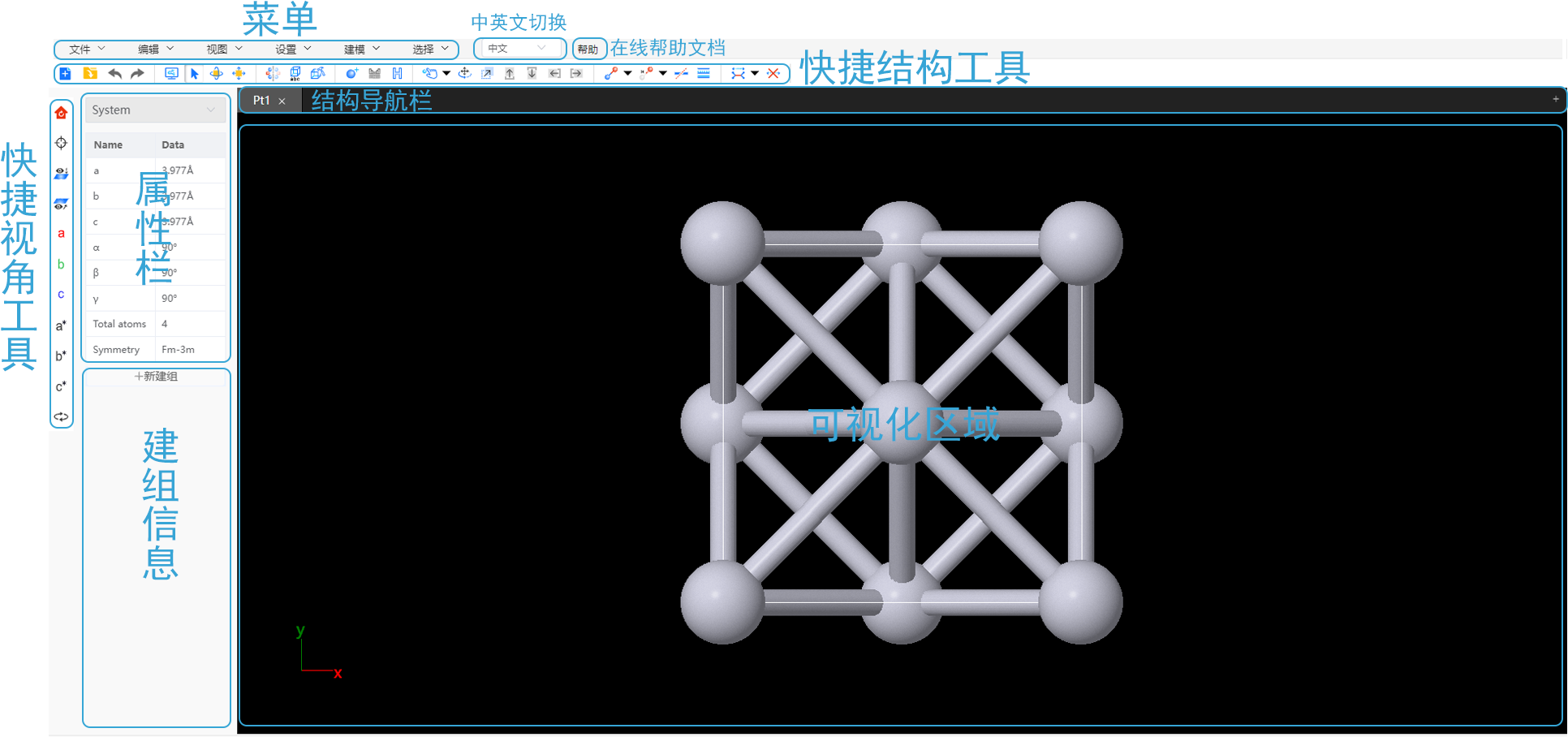Open the 编辑 menu
The image size is (1568, 737).
coord(156,50)
